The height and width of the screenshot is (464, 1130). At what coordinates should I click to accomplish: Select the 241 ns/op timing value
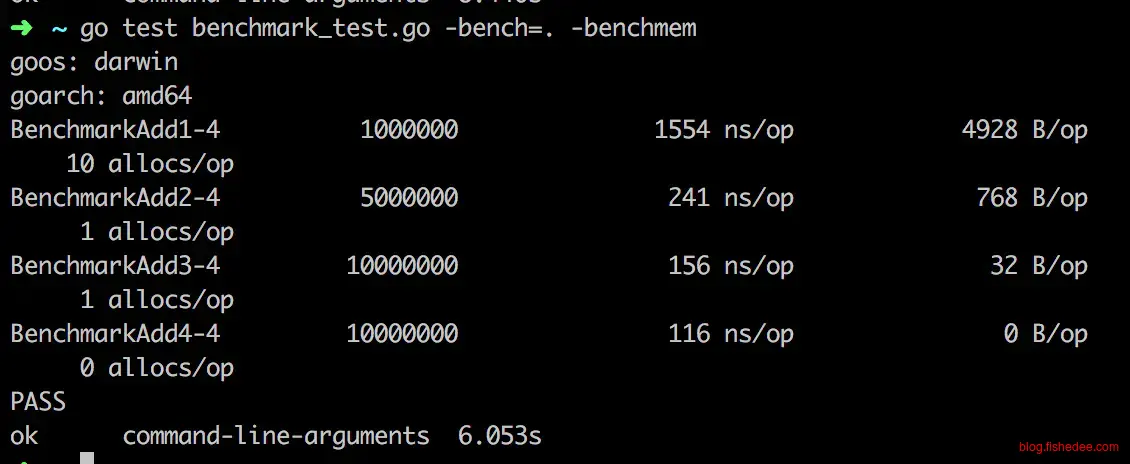coord(730,198)
